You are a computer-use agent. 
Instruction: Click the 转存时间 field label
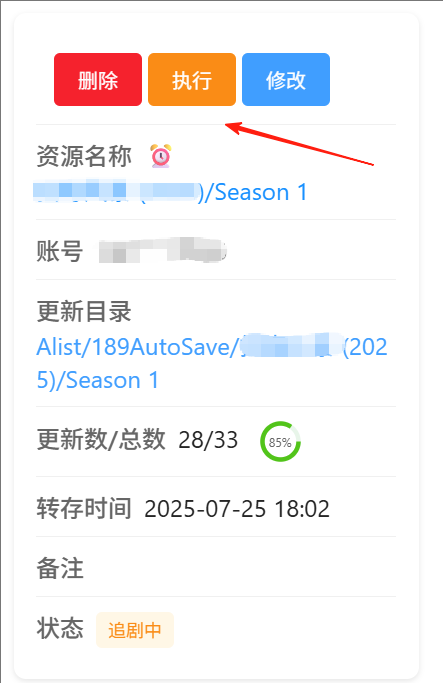point(84,508)
